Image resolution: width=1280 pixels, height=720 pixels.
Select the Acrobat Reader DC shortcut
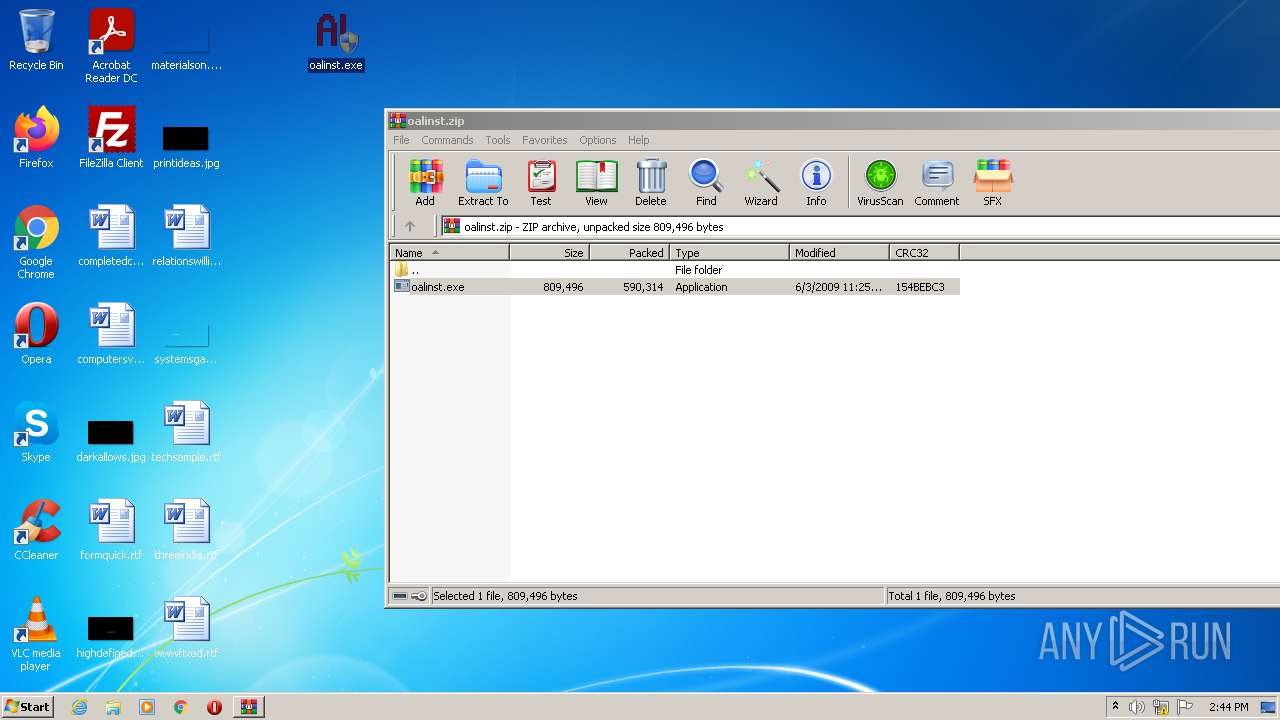pyautogui.click(x=111, y=46)
